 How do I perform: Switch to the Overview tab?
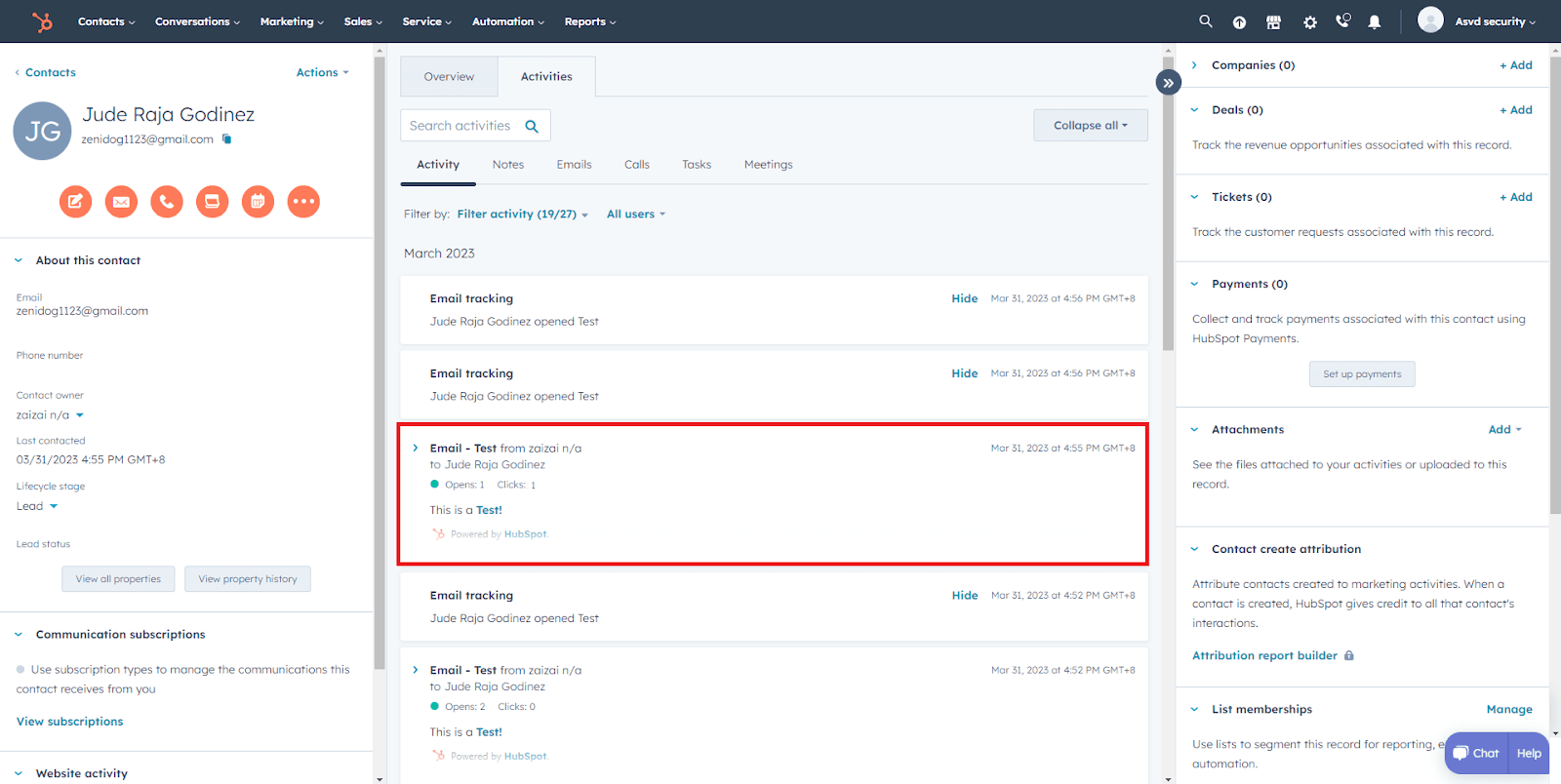[x=449, y=76]
